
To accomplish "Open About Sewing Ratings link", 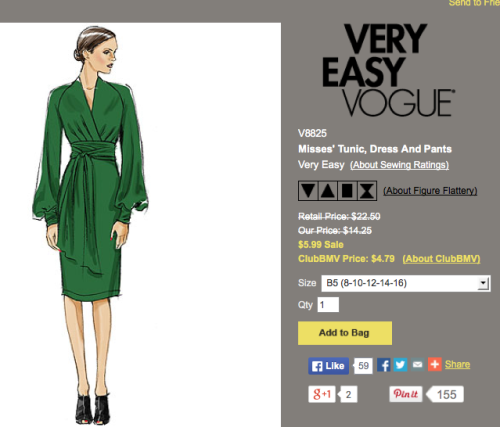I will (399, 165).
